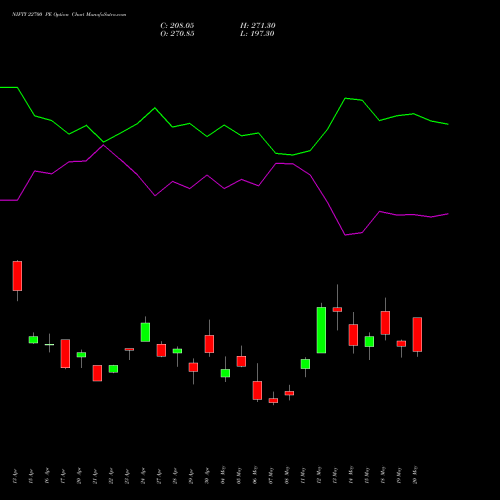This screenshot has width=500, height=500.
Task: Click the '04 May' date axis label
Action: 223,475
